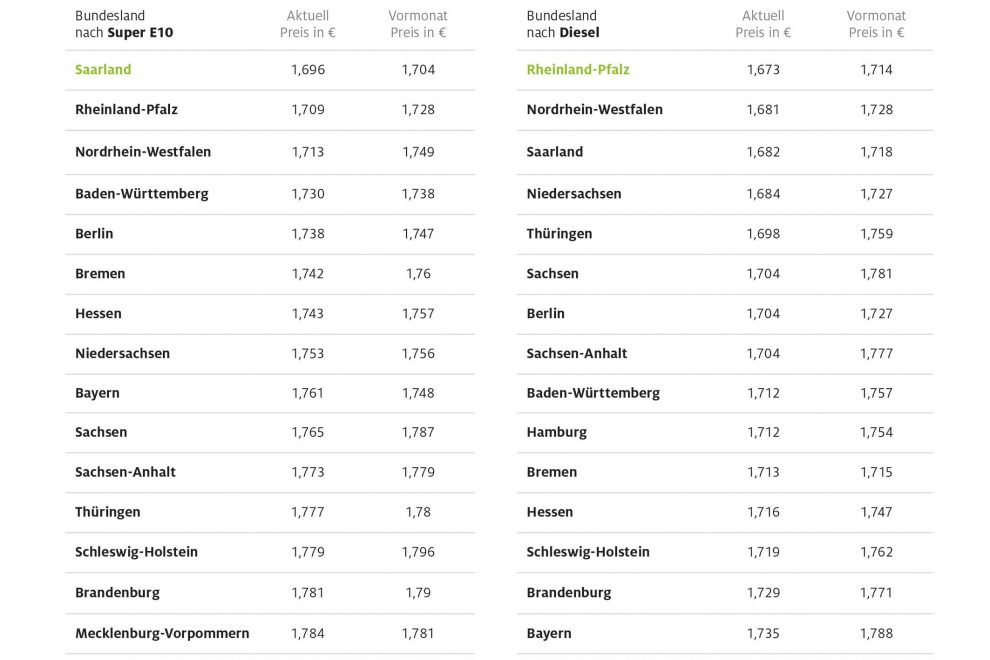Screen dimensions: 990x660
Task: Select Bremen's previous month value 1,76
Action: coord(418,274)
